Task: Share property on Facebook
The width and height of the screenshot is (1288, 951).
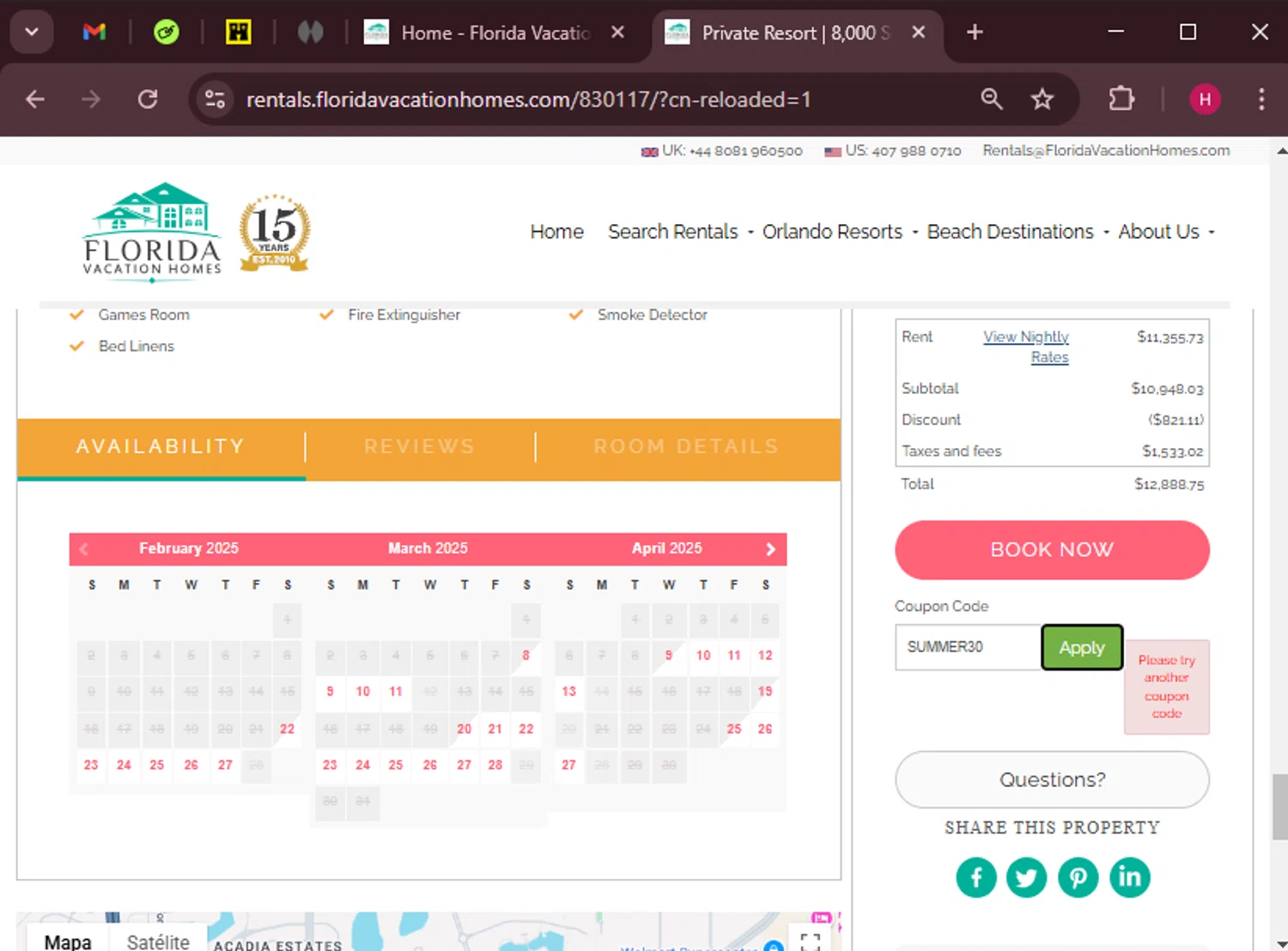Action: point(976,877)
